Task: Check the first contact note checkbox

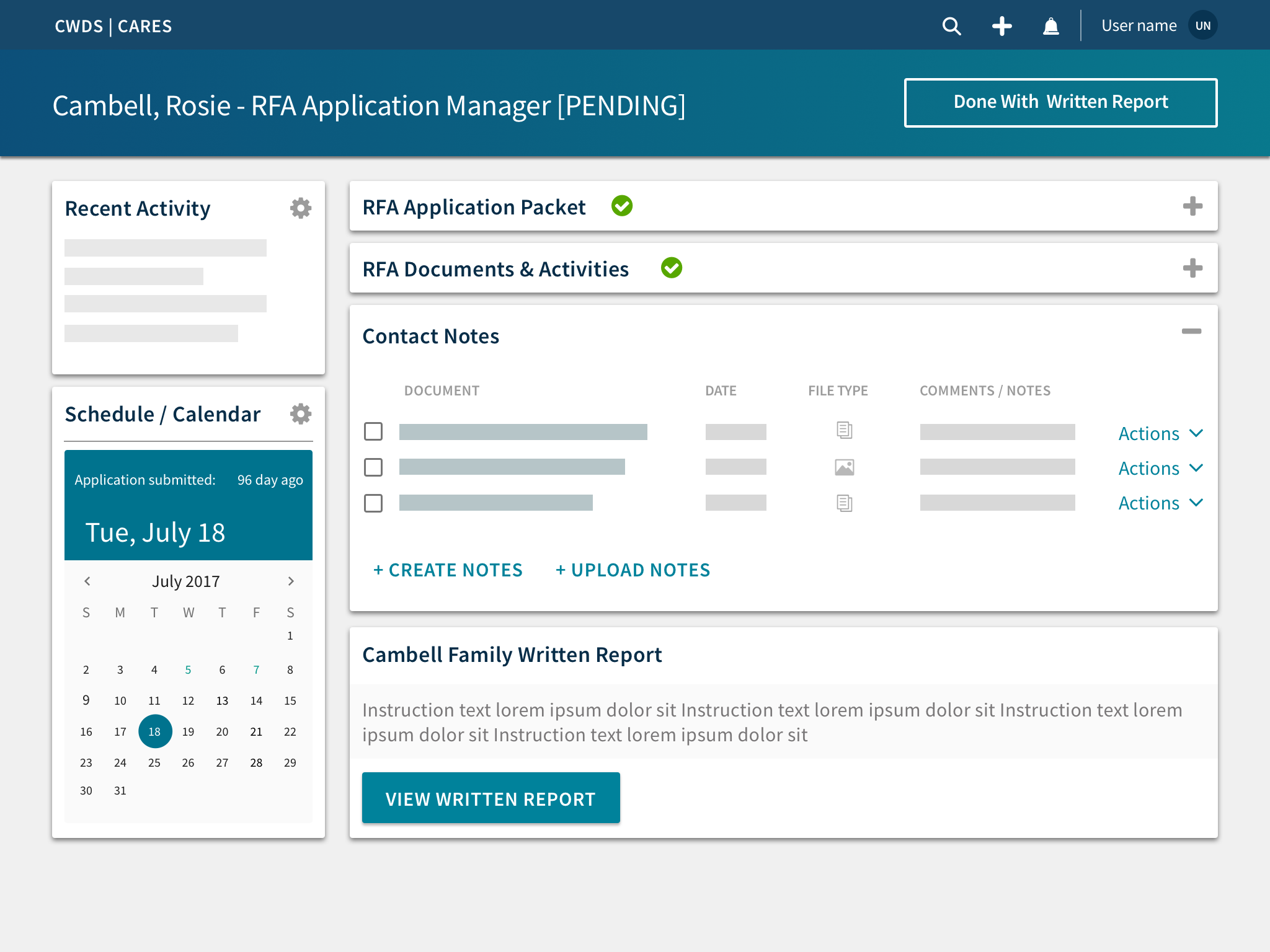Action: click(x=373, y=431)
